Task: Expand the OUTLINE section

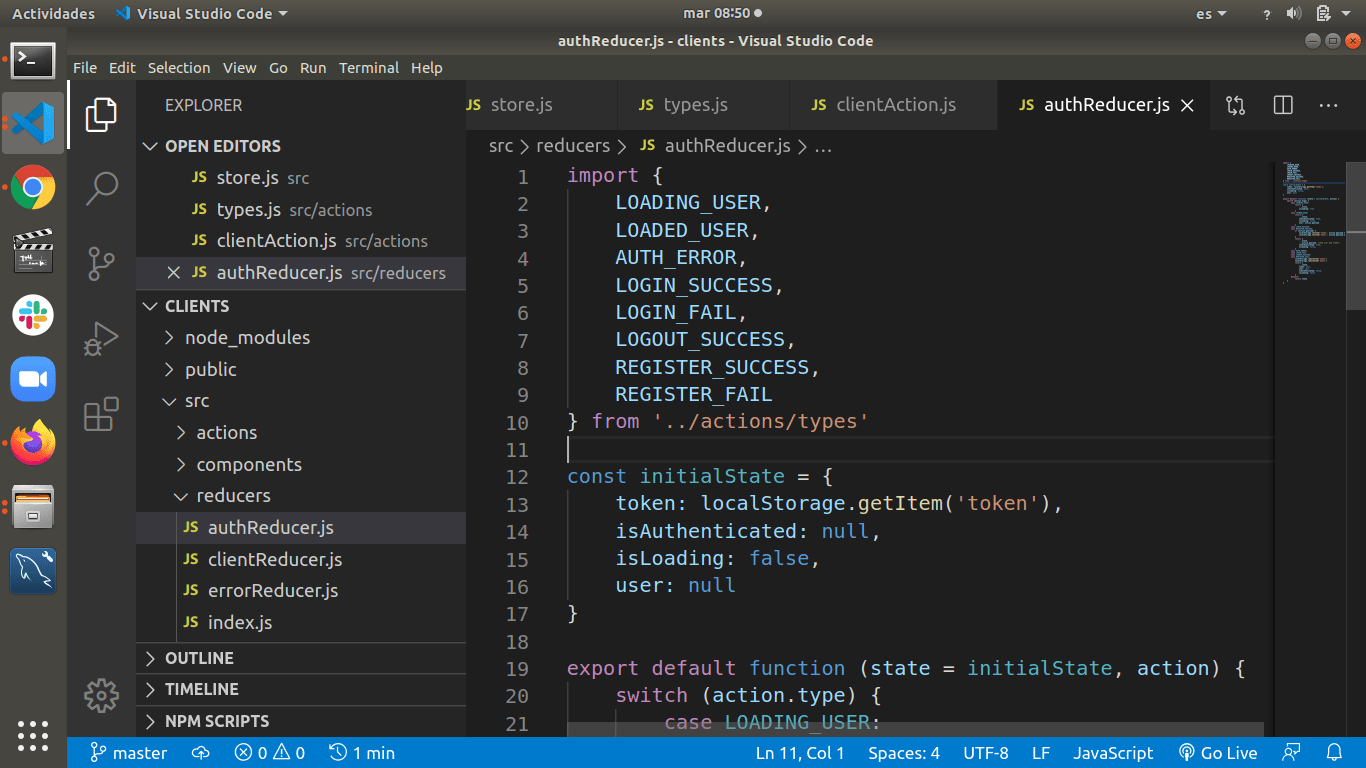Action: [x=199, y=658]
